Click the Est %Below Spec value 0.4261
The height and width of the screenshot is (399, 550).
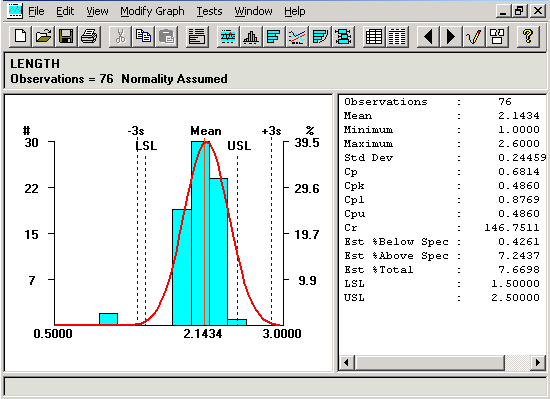[519, 242]
